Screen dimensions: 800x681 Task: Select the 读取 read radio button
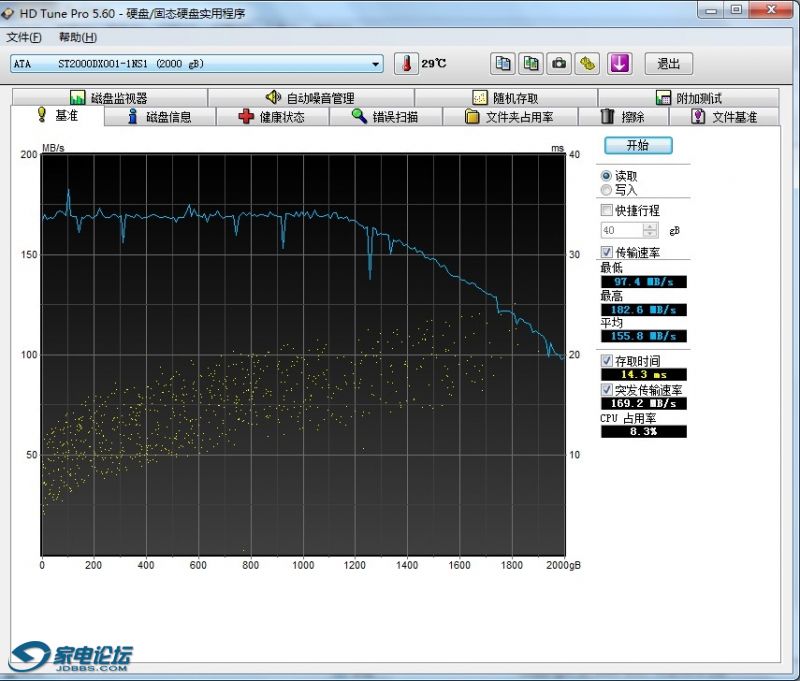[606, 176]
